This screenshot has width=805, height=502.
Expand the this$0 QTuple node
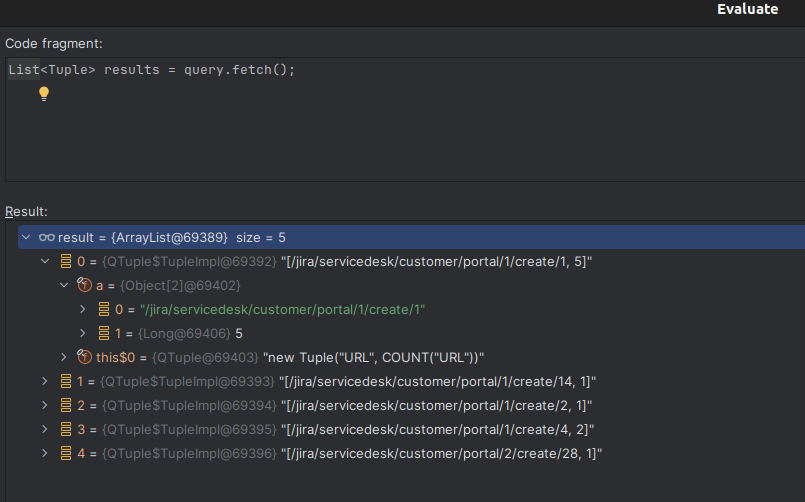point(64,357)
